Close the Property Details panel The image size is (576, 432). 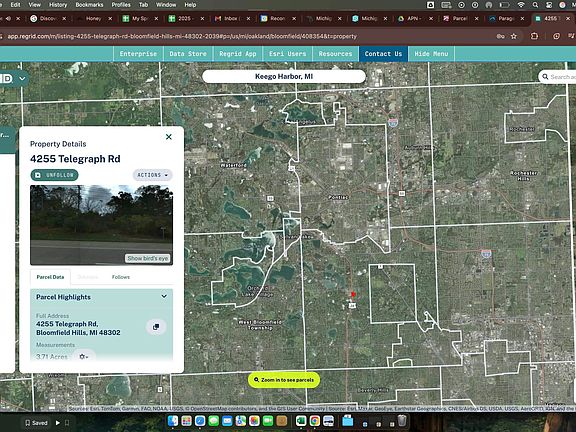pos(169,137)
